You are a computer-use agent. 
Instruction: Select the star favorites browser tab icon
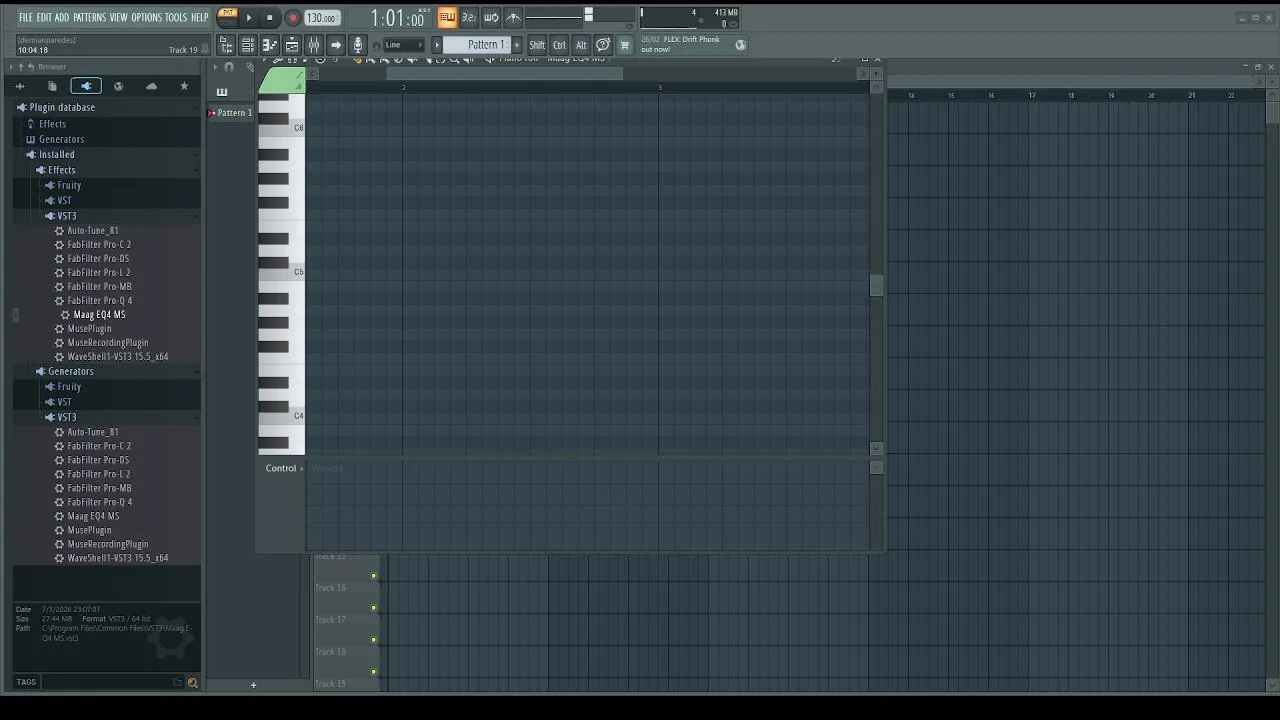(184, 87)
